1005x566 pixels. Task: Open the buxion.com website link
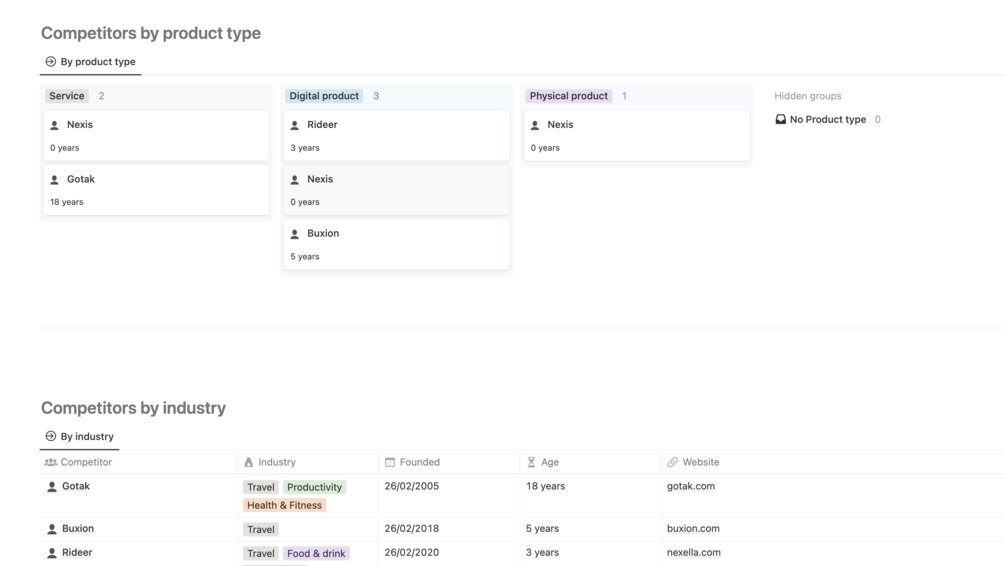click(693, 529)
